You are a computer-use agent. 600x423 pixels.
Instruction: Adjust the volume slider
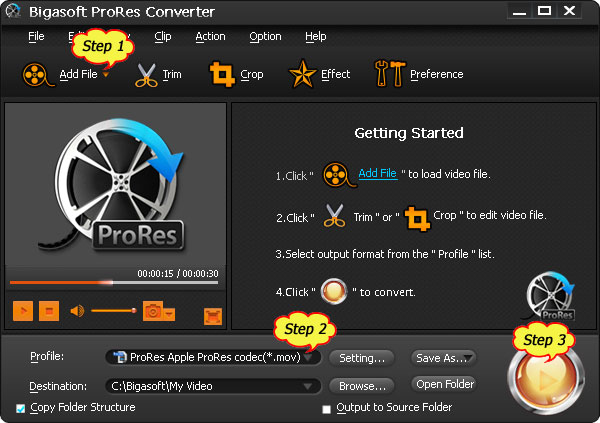pyautogui.click(x=114, y=310)
